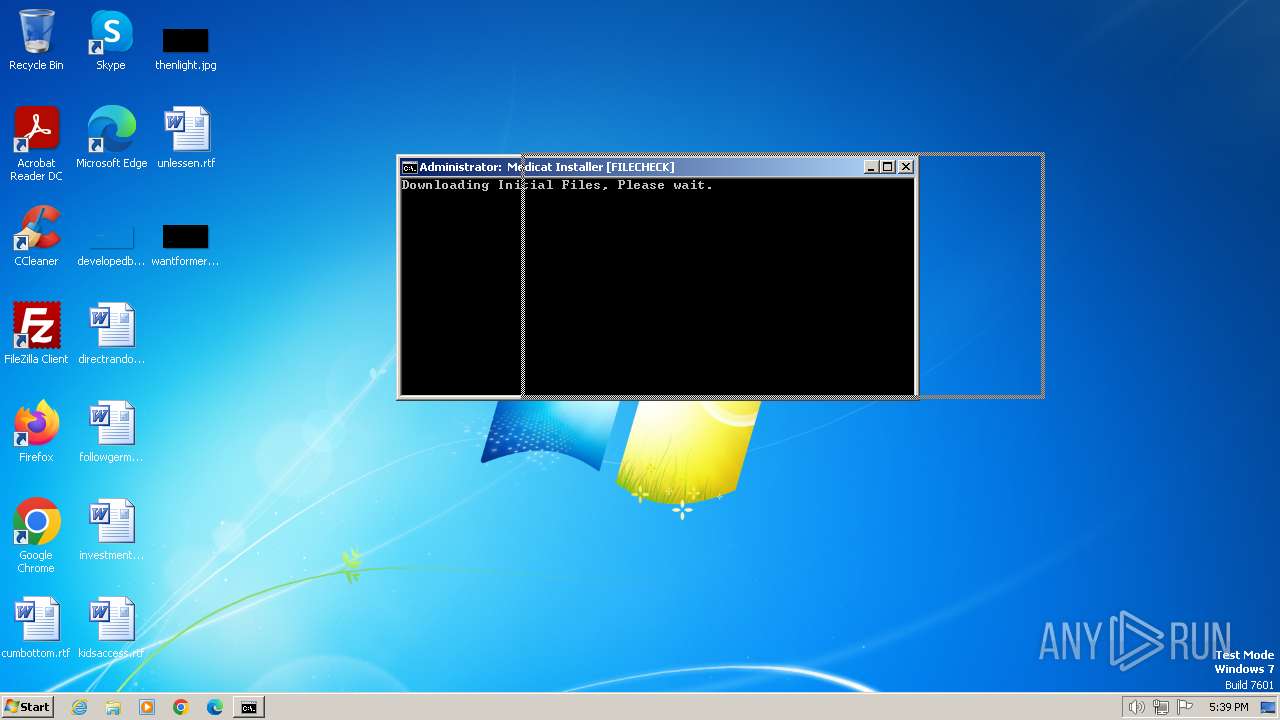Switch to the command prompt taskbar button
The image size is (1280, 720).
(x=249, y=707)
